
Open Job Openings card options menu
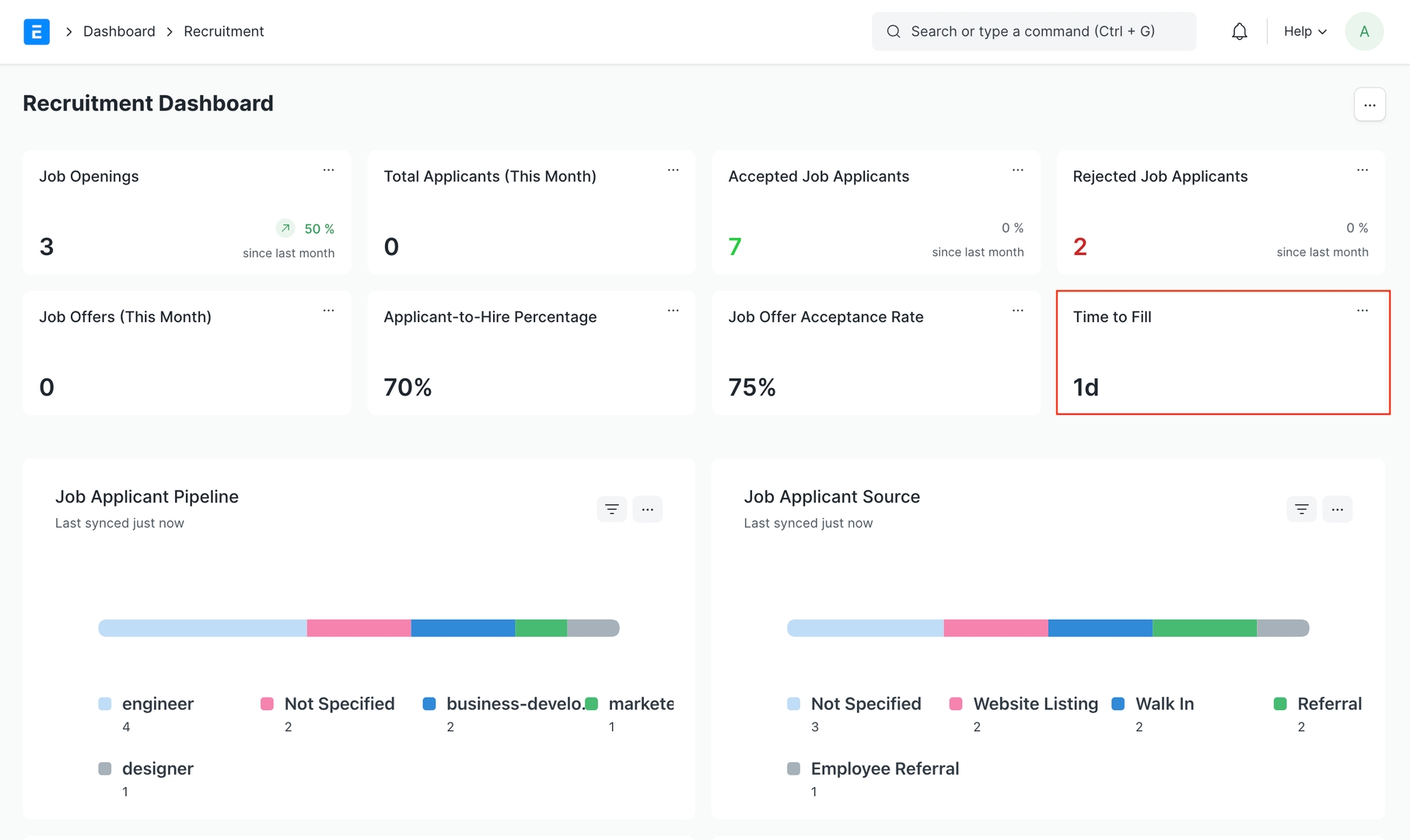point(328,170)
